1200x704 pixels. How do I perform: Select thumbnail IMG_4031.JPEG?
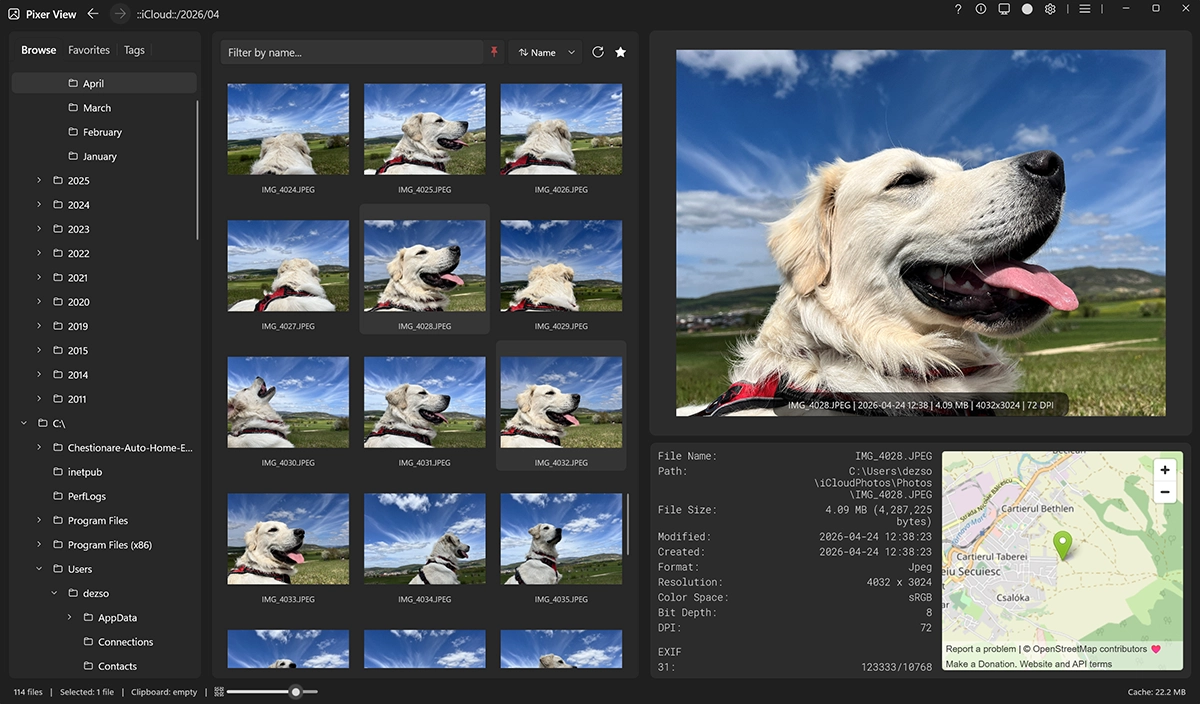[424, 402]
